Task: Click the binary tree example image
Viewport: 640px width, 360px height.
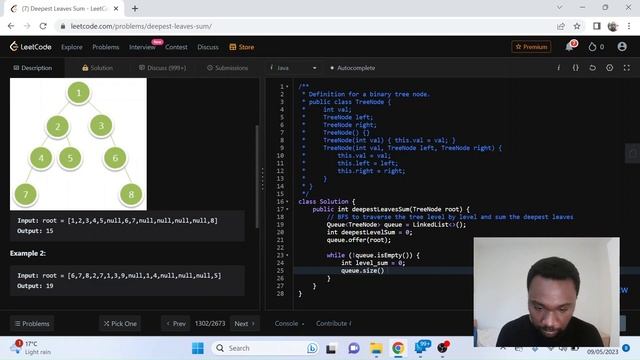Action: 78,144
